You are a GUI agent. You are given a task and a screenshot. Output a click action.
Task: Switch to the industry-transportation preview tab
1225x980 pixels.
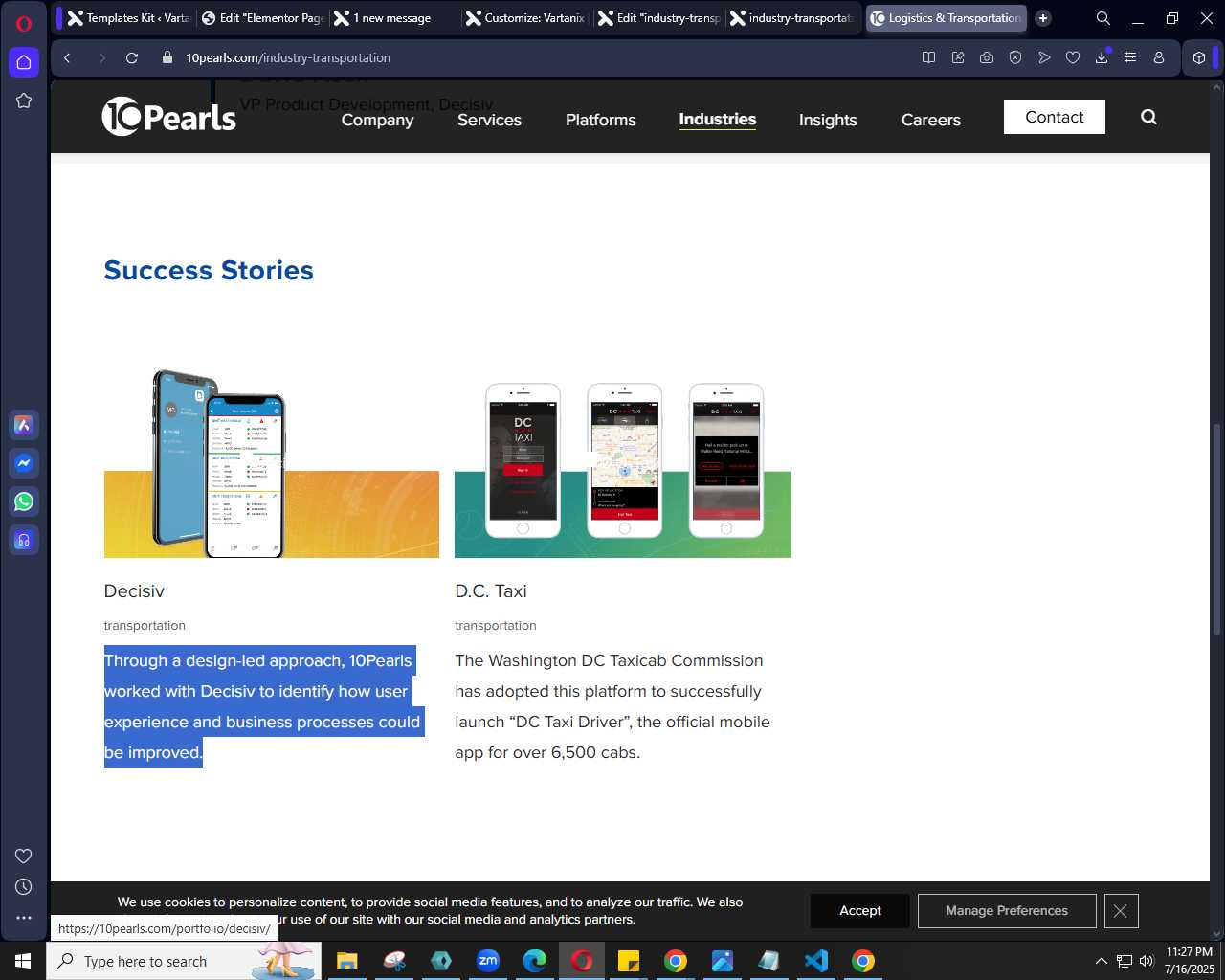tap(792, 18)
